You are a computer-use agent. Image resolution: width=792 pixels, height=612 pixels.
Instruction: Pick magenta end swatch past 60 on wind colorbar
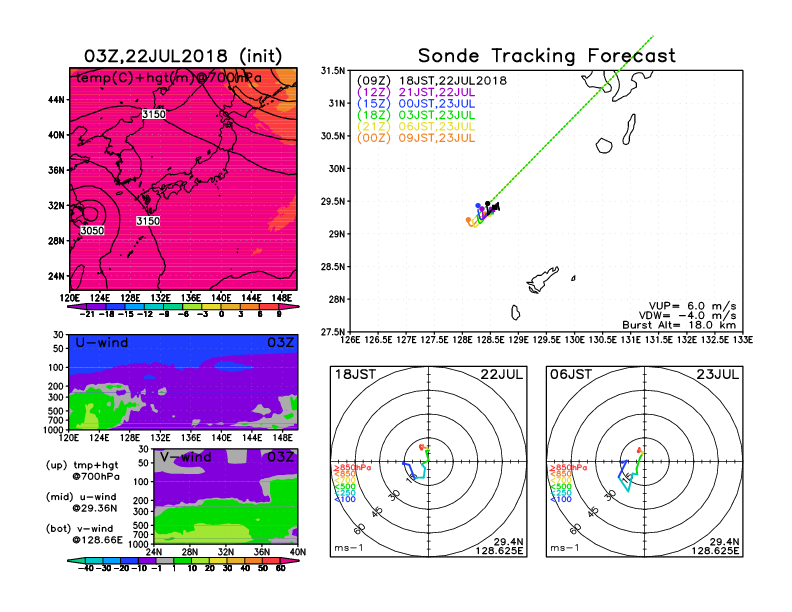289,560
